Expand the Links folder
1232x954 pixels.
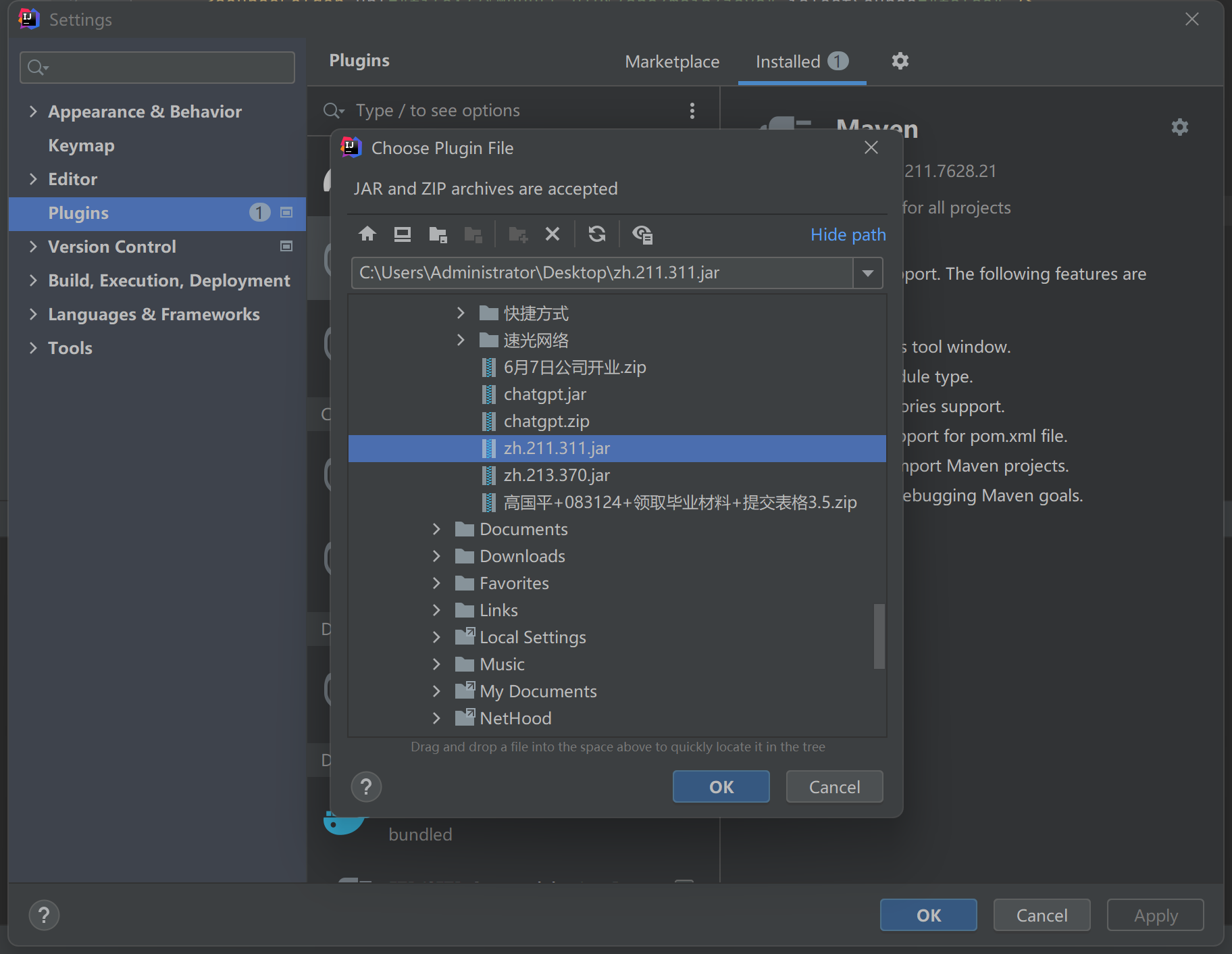point(436,609)
